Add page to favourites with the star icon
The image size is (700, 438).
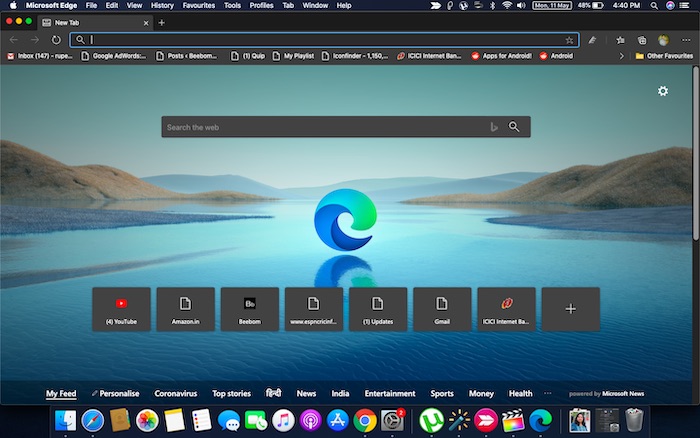pos(569,40)
